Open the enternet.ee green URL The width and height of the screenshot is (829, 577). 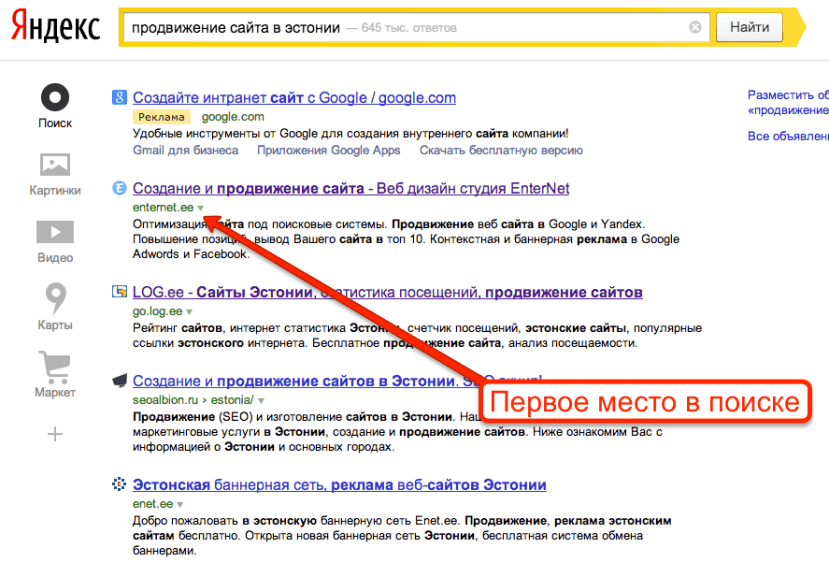[163, 207]
